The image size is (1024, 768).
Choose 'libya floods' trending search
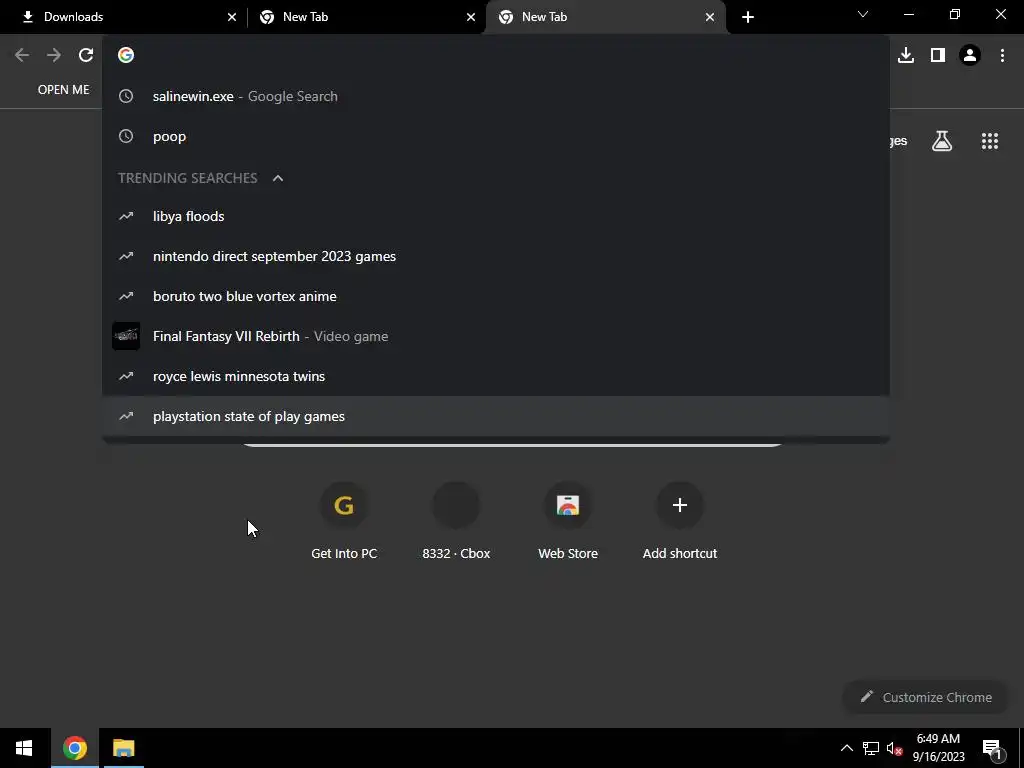coord(496,216)
